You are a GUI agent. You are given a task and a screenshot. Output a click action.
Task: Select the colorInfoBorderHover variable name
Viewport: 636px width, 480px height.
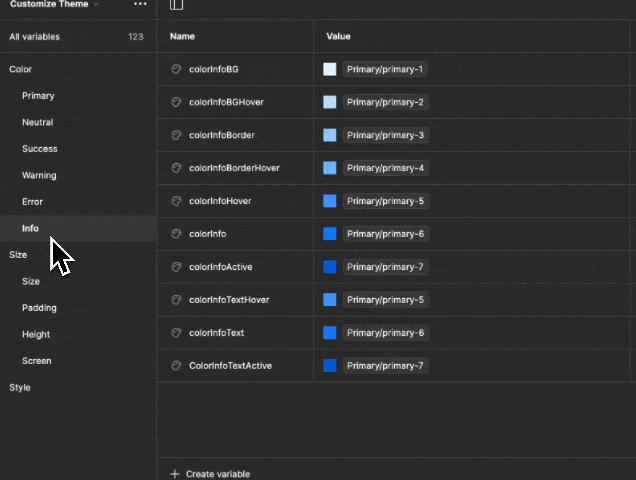[234, 168]
